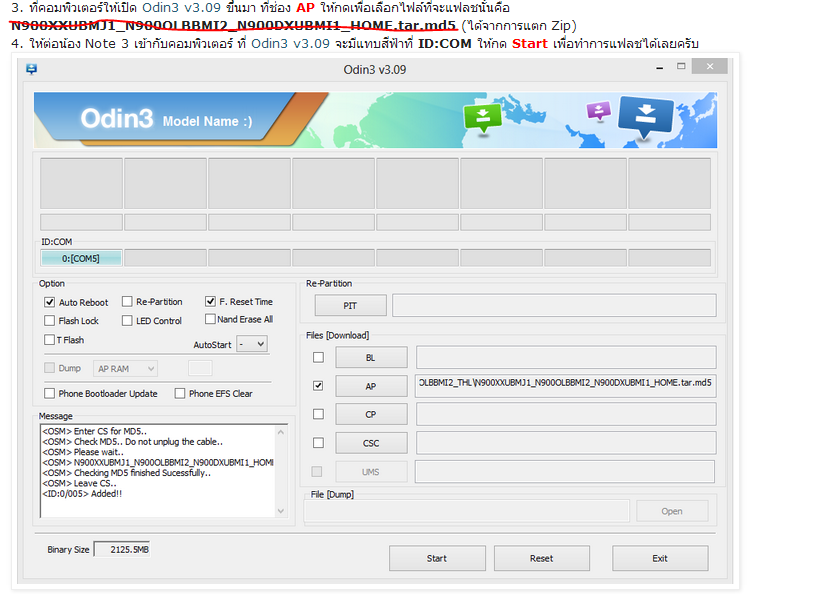The image size is (813, 594).
Task: Check the Phone EFS Clear option
Action: click(180, 393)
